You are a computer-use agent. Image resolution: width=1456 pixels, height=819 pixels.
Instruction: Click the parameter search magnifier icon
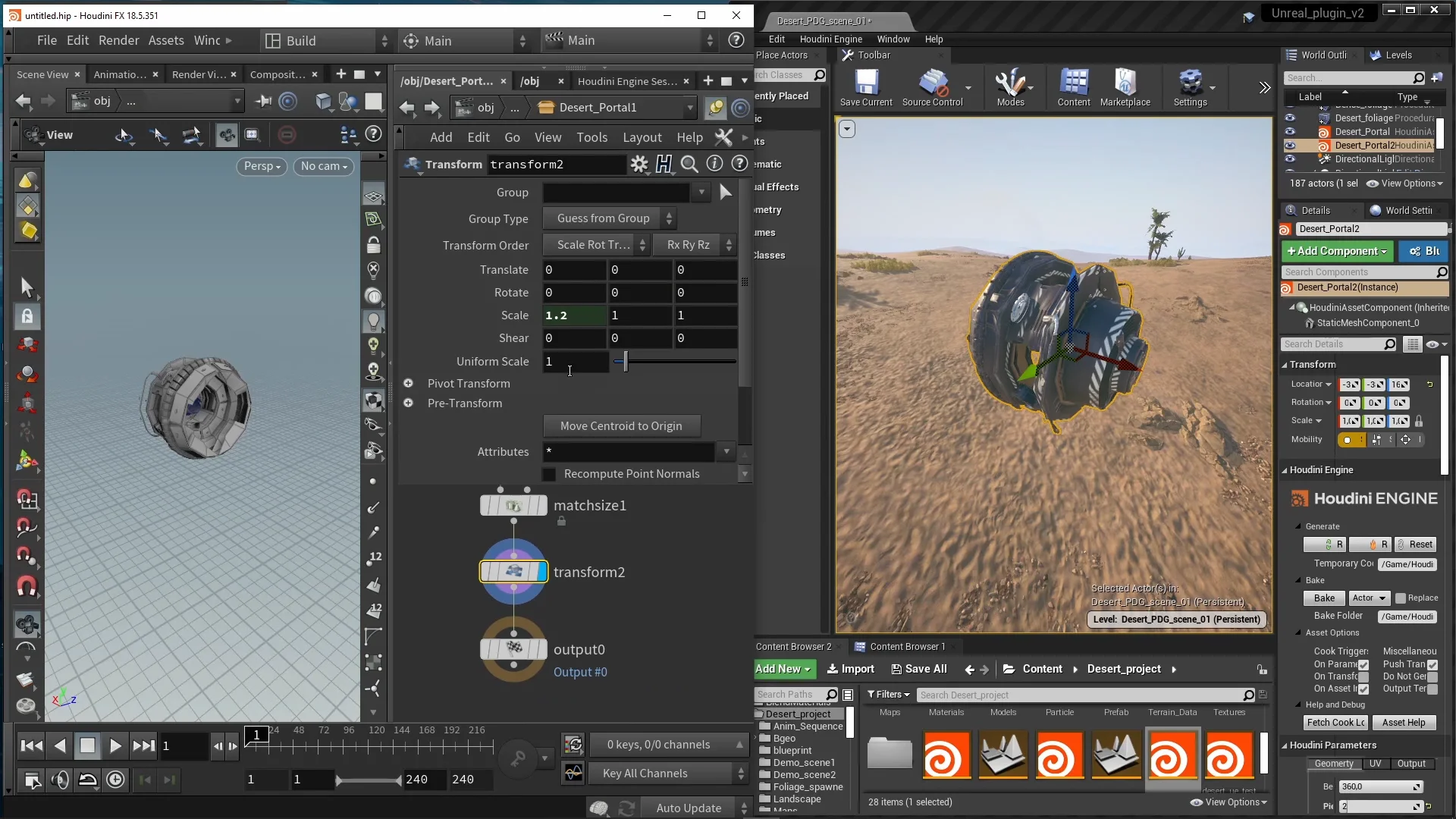(x=689, y=164)
